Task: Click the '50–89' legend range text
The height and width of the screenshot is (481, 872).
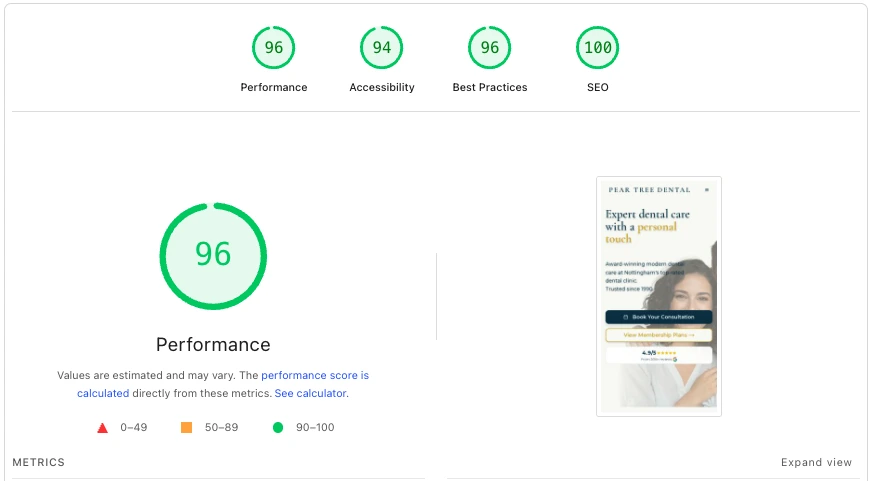Action: point(221,427)
